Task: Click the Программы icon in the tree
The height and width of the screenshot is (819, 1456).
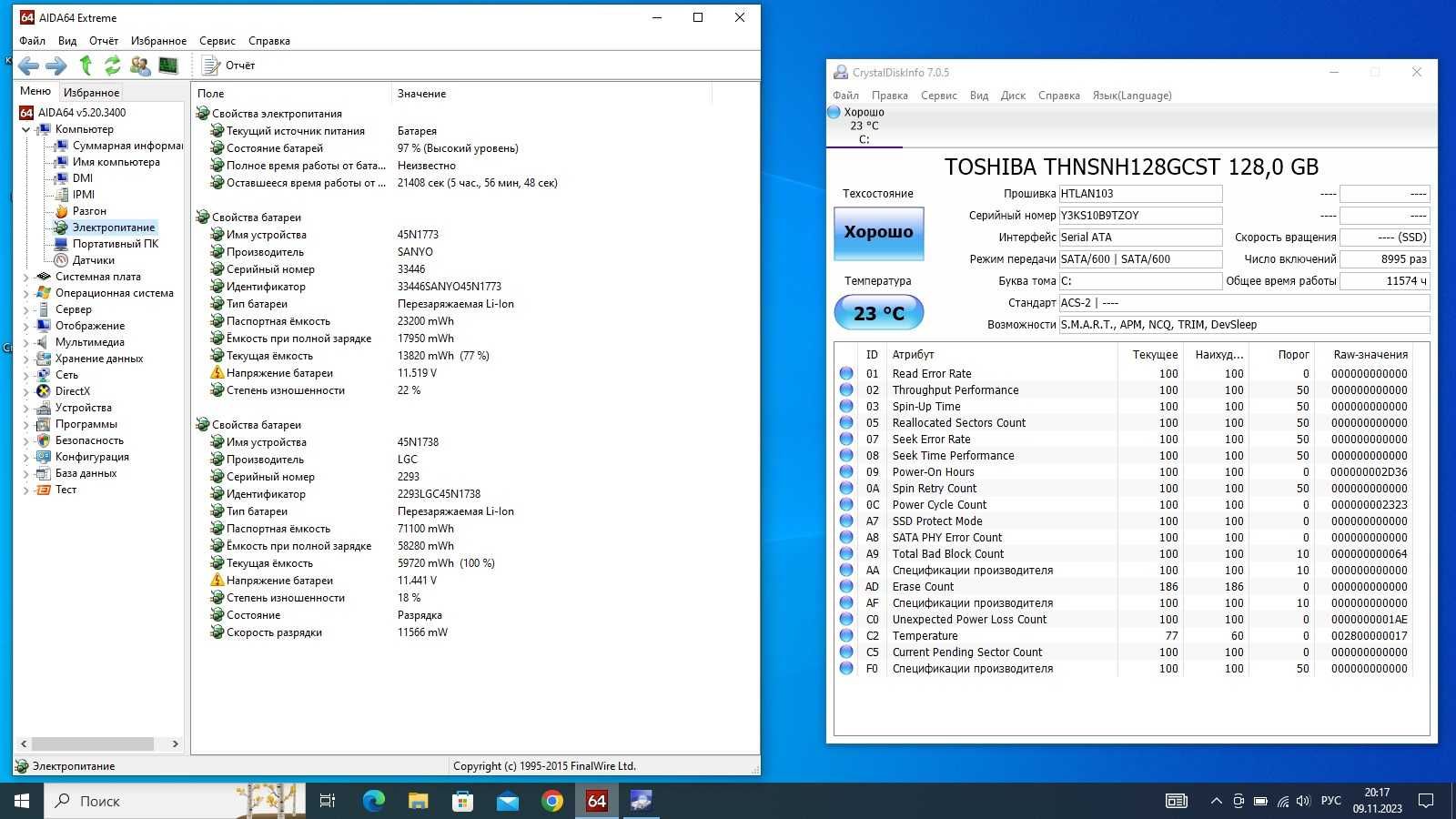Action: coord(43,424)
